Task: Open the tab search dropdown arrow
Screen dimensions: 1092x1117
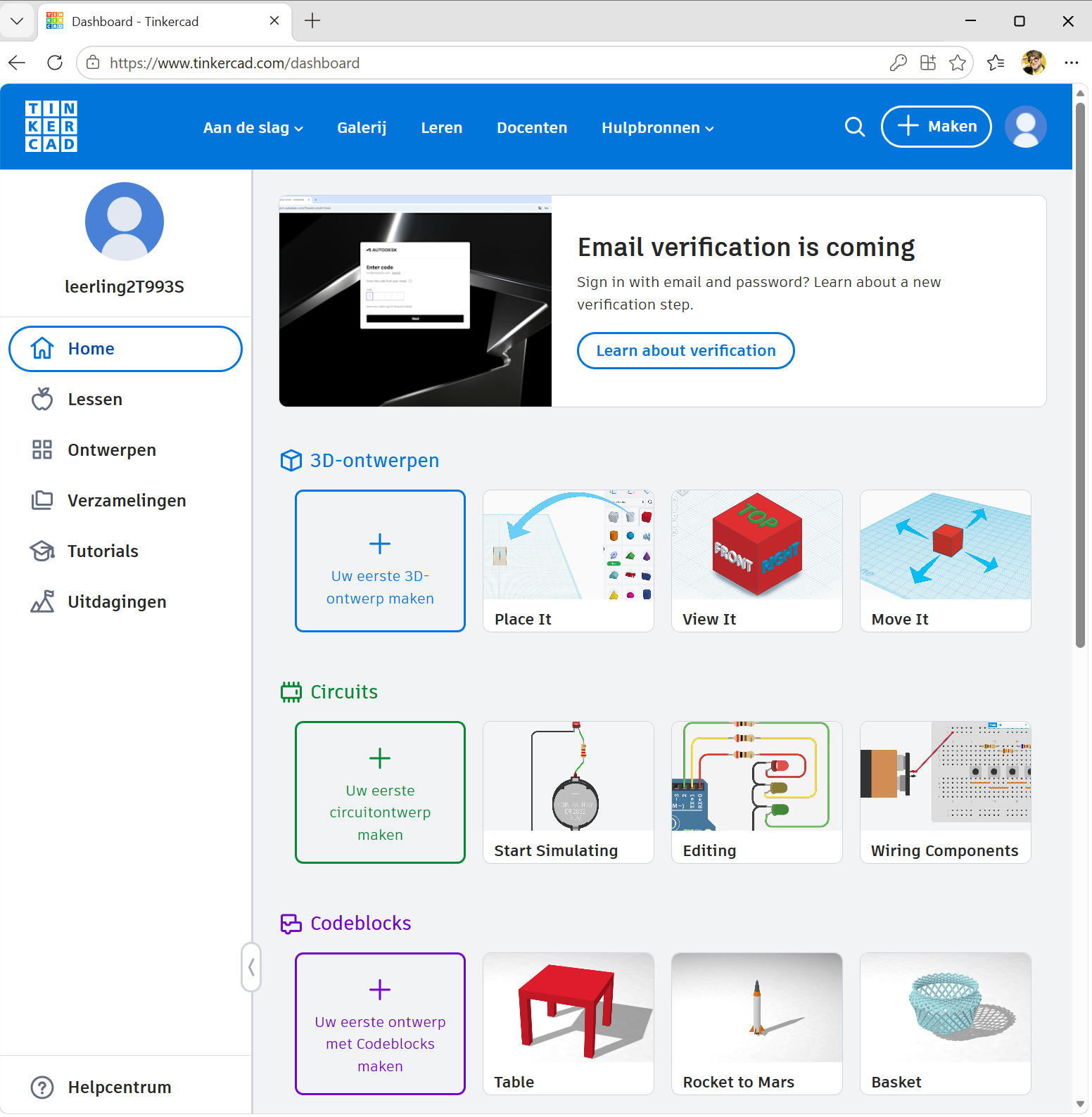Action: tap(17, 21)
